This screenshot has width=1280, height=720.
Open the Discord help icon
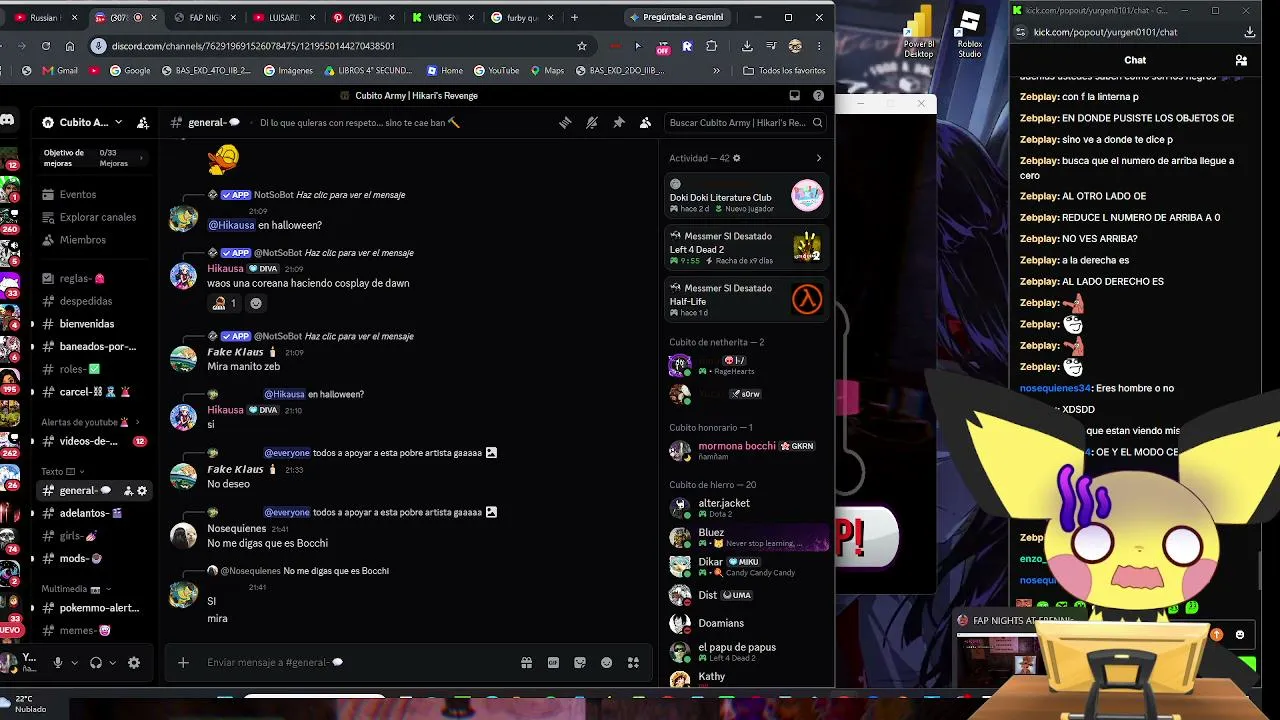(x=818, y=96)
